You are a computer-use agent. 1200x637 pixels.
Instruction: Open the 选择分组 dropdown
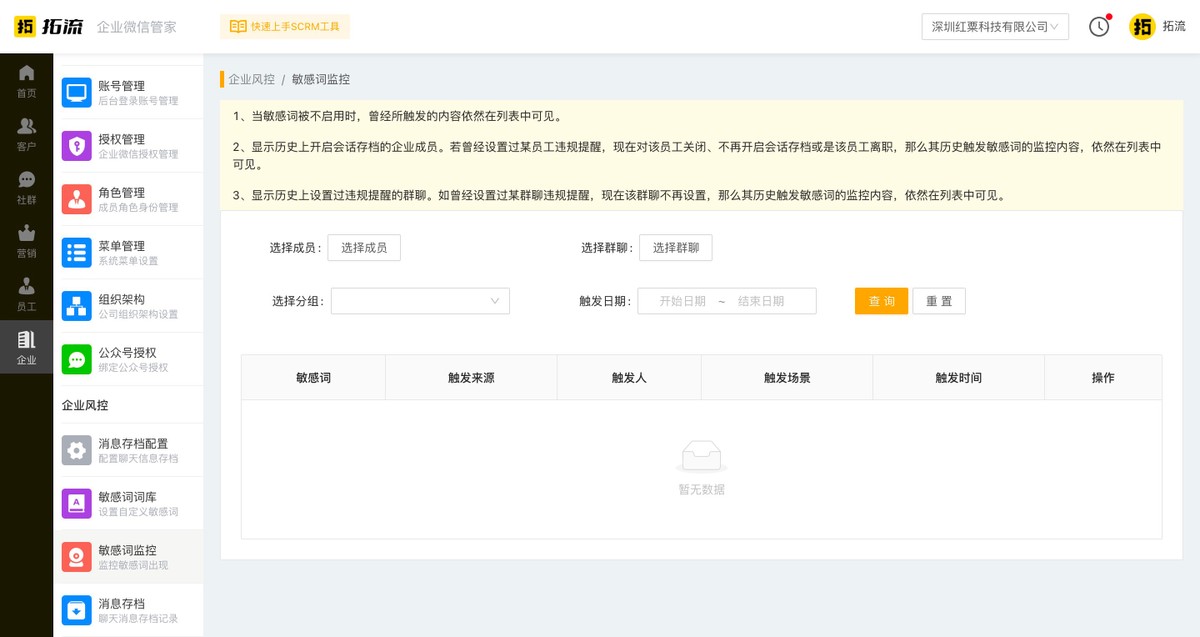coord(420,301)
